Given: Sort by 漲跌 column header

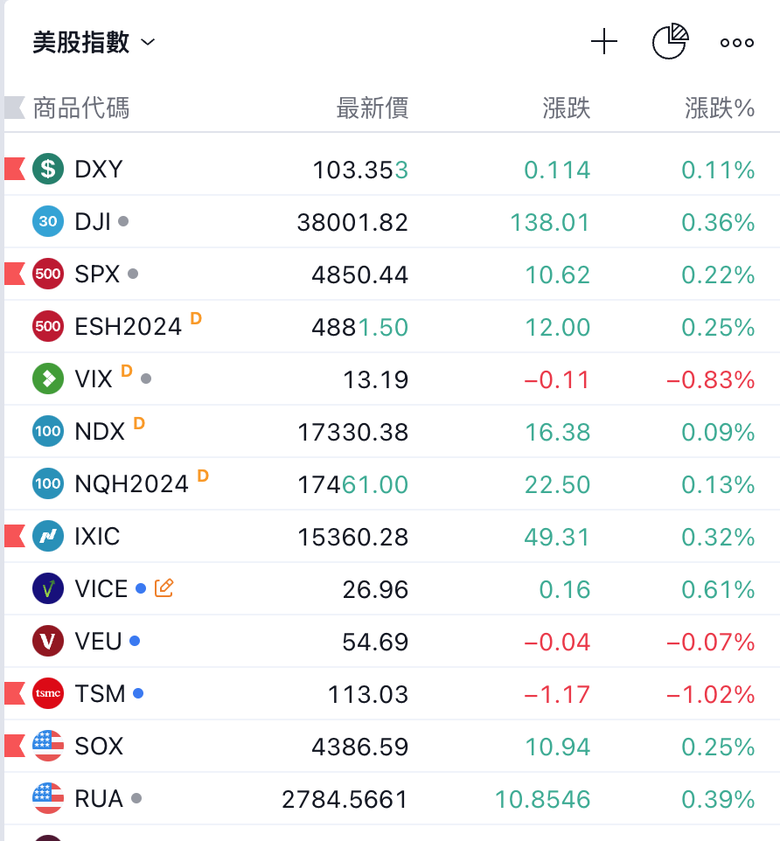Looking at the screenshot, I should pos(566,108).
